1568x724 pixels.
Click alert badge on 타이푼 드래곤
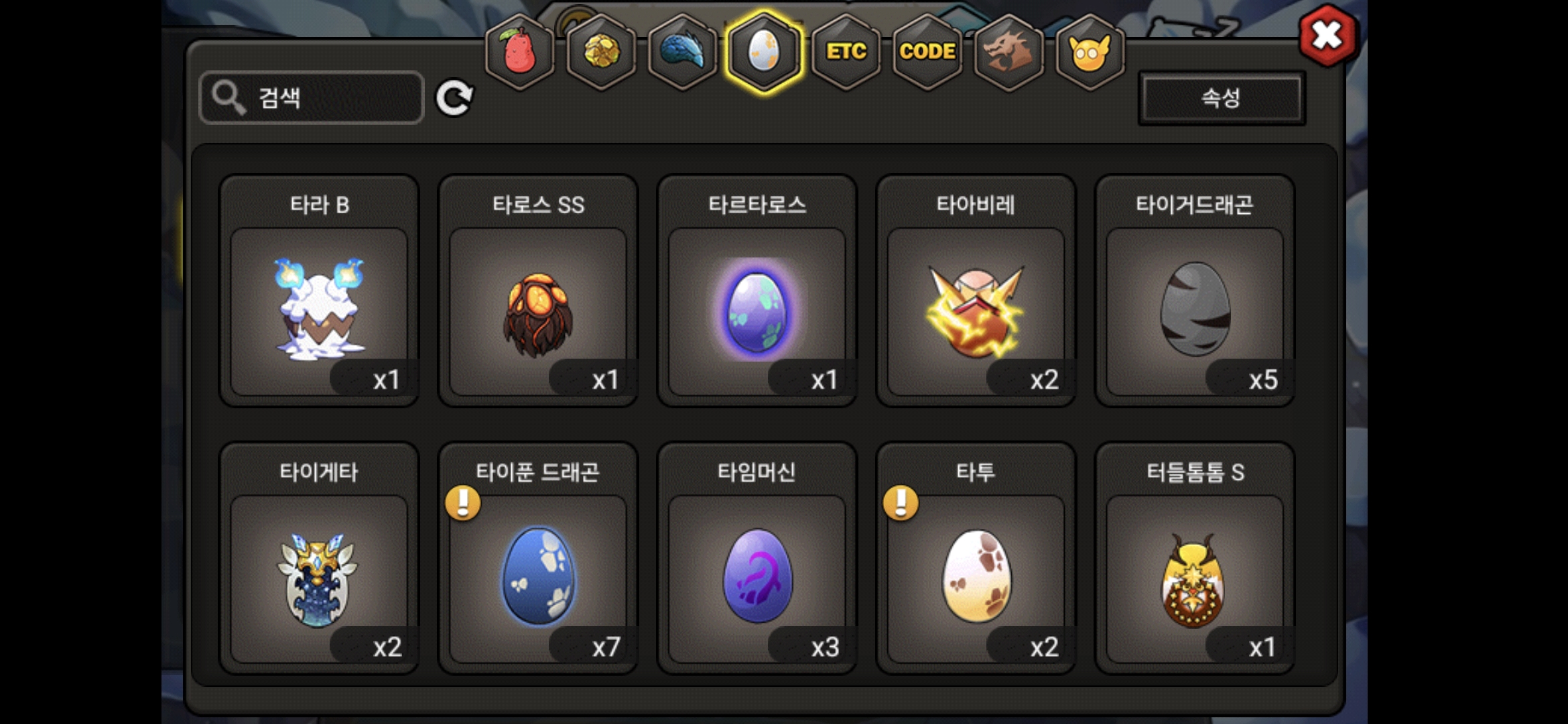pos(463,503)
